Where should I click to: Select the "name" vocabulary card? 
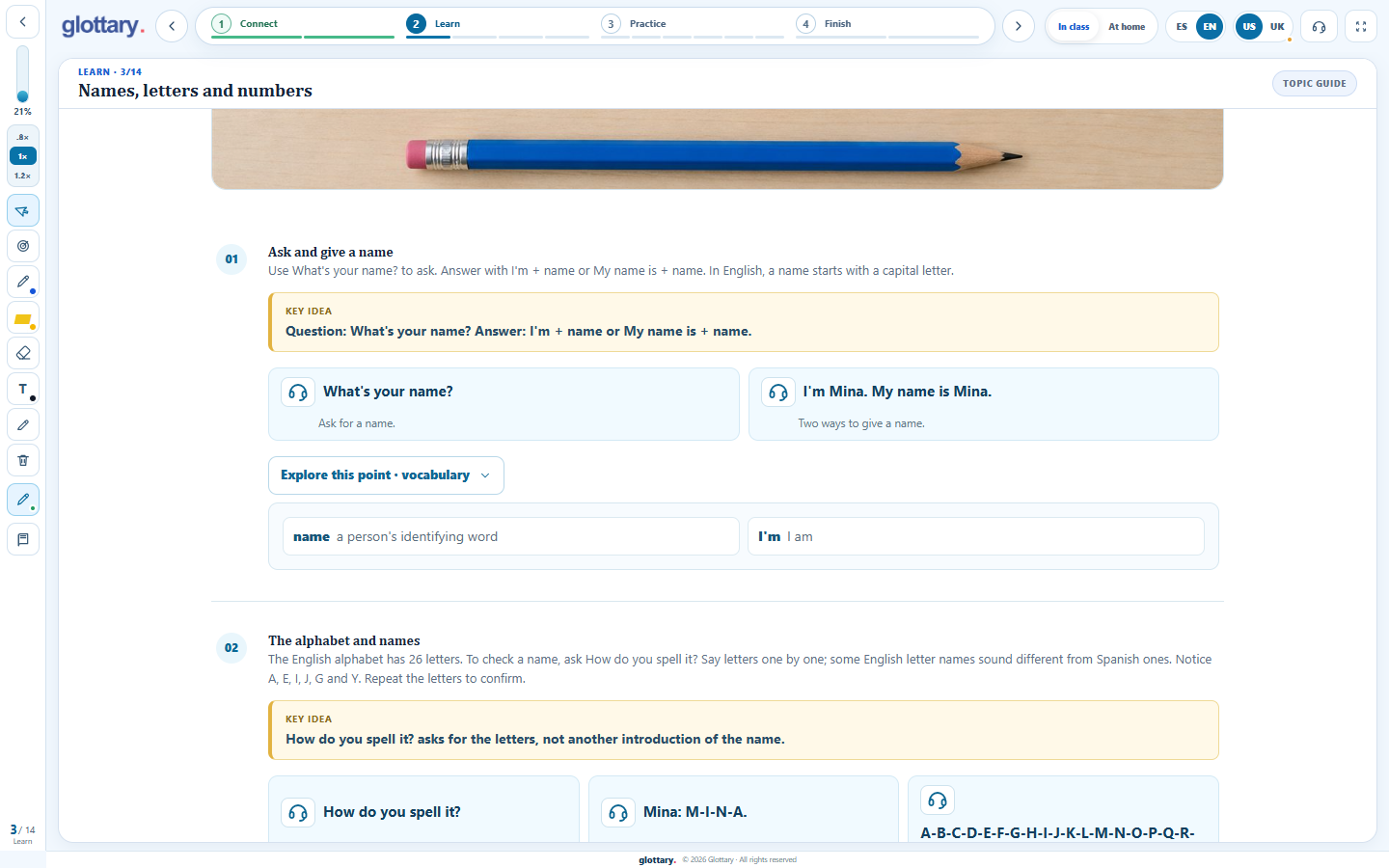[511, 536]
